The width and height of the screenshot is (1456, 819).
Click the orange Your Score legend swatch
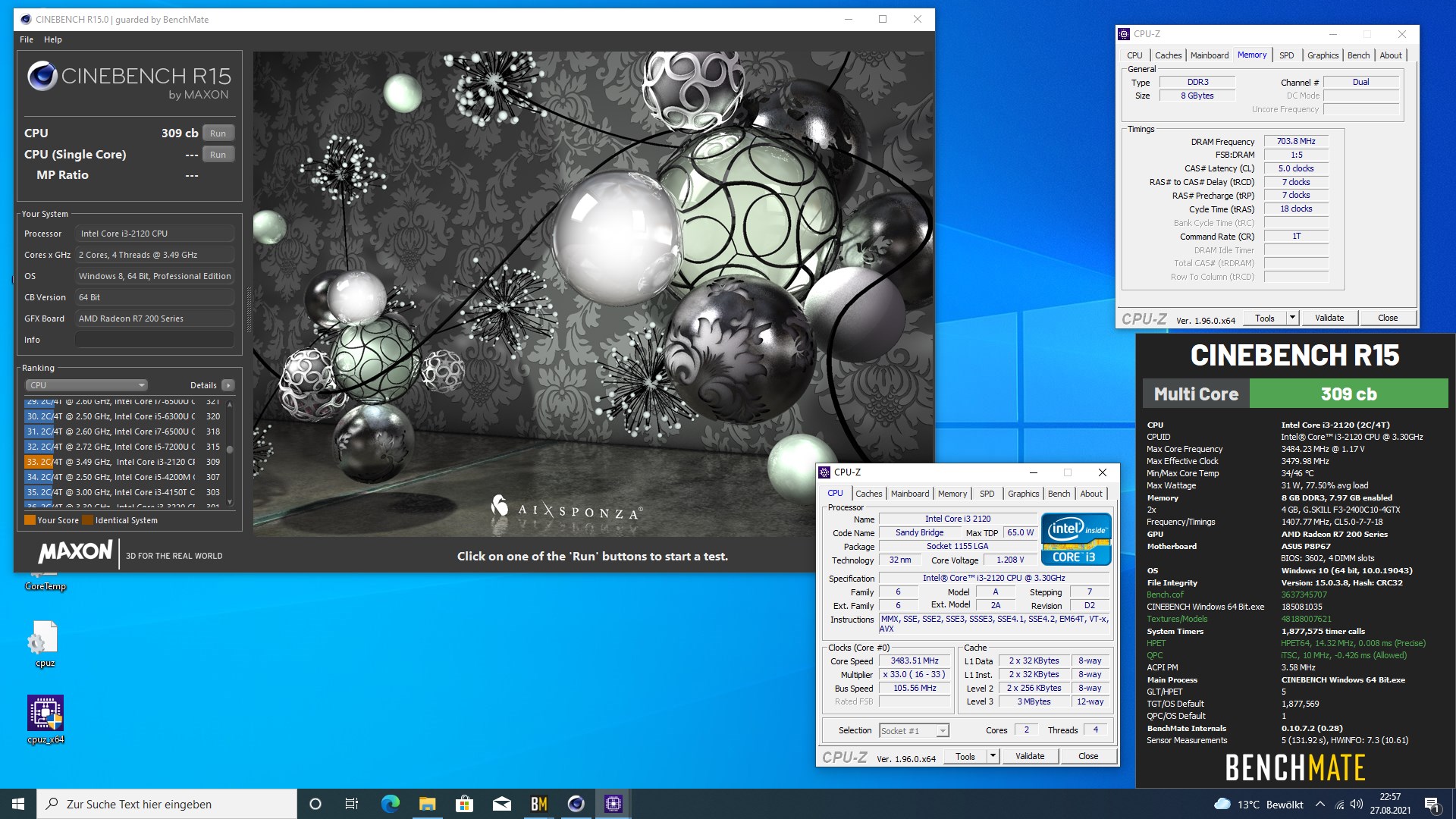pyautogui.click(x=30, y=520)
